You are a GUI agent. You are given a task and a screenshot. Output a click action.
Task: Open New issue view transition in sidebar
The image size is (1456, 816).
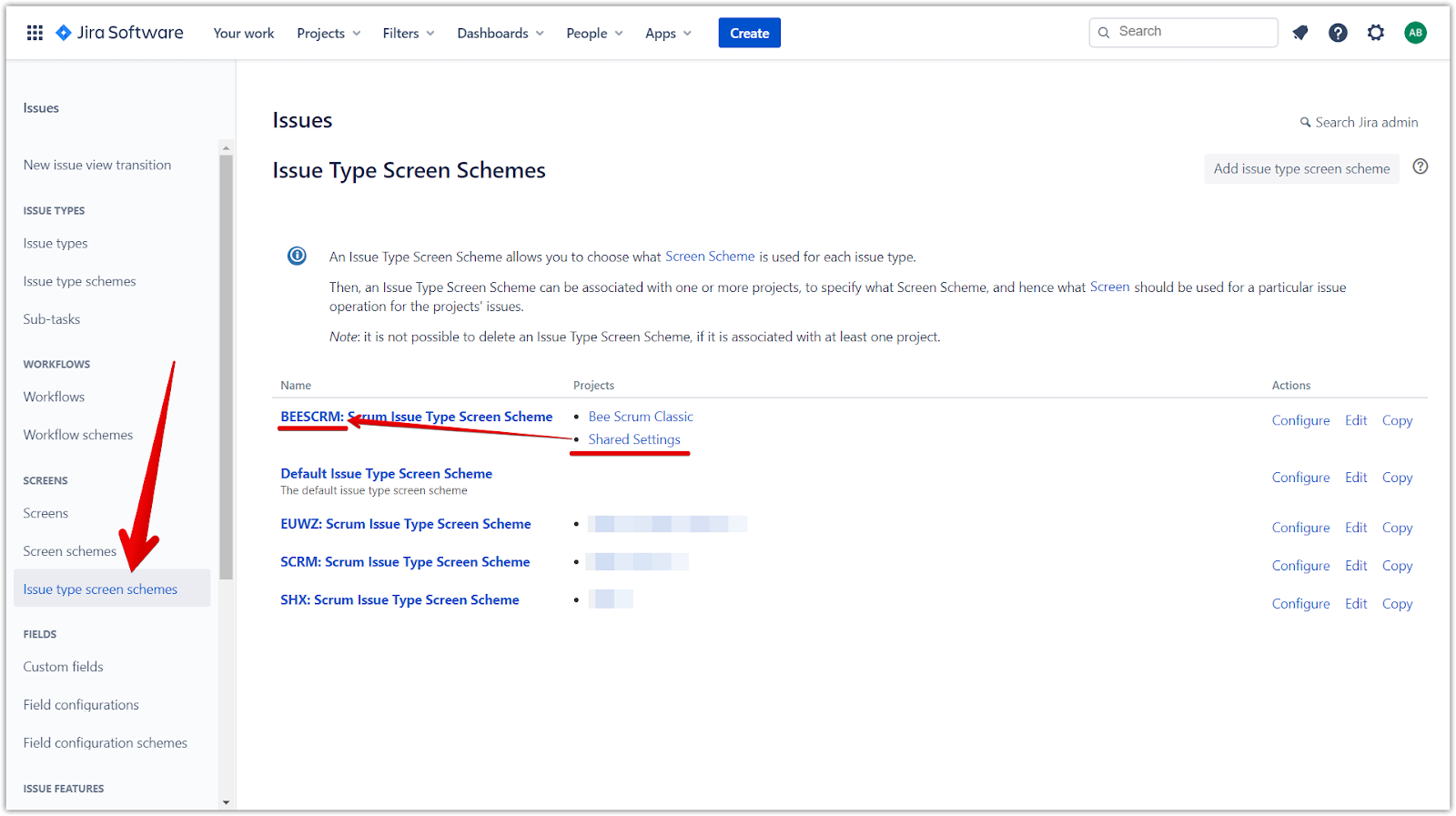coord(97,165)
